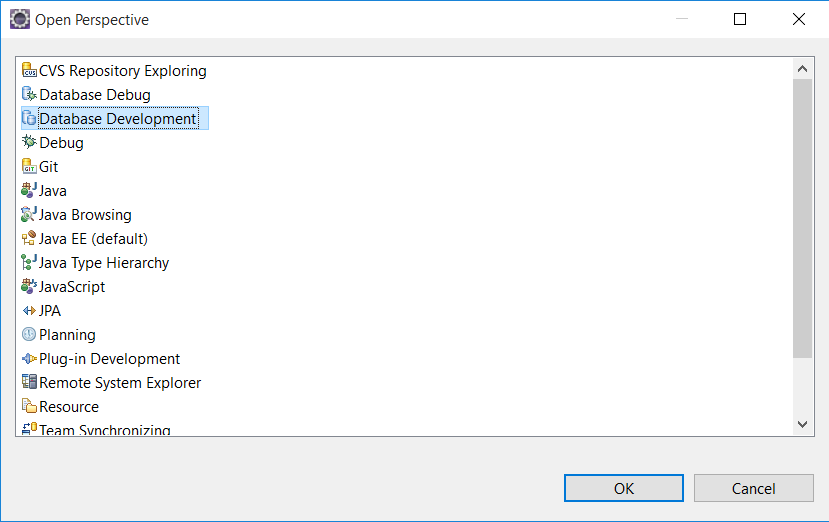829x522 pixels.
Task: Click the CVS Repository Exploring perspective icon
Action: point(29,70)
